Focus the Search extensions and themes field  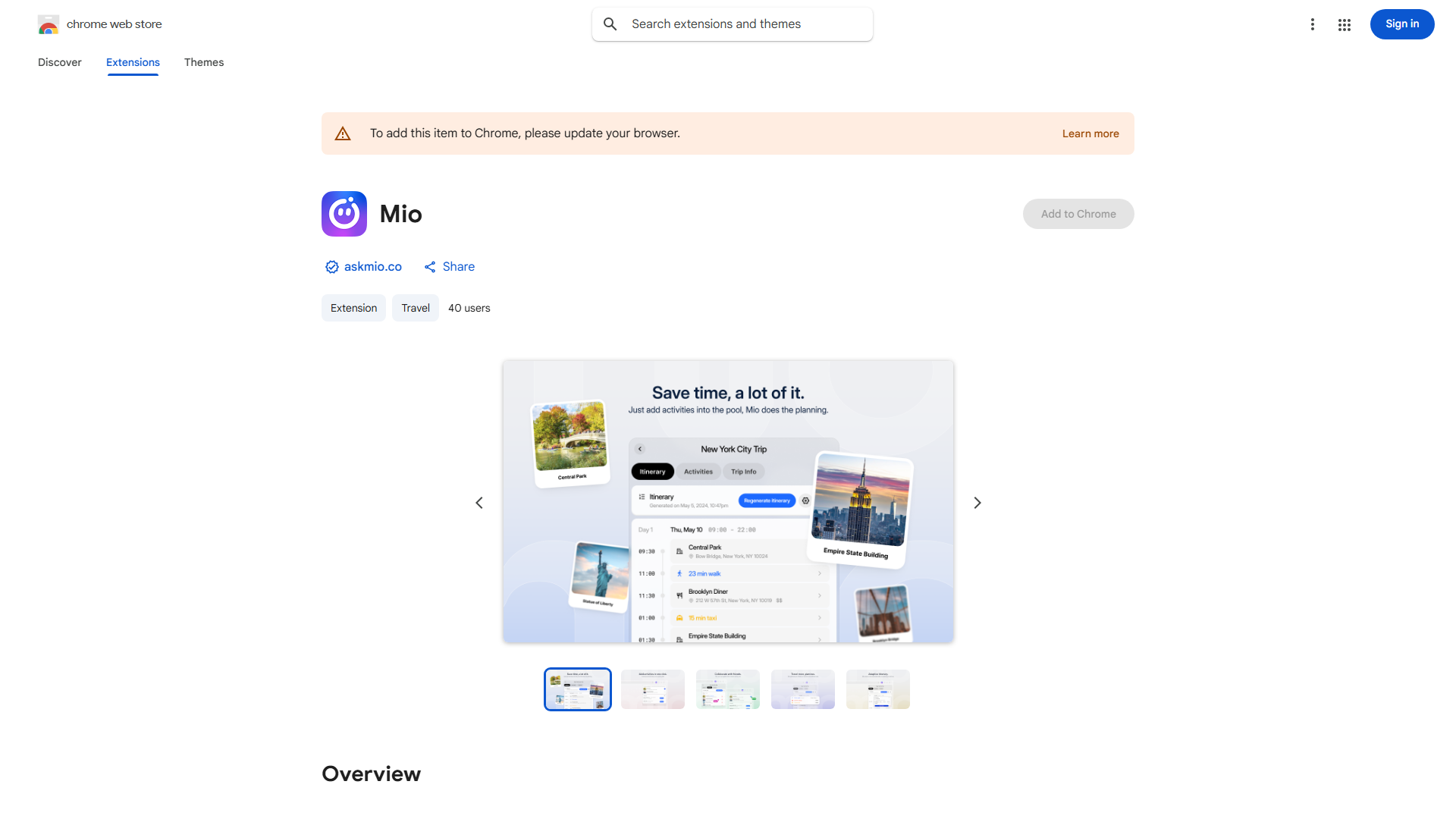[x=743, y=24]
